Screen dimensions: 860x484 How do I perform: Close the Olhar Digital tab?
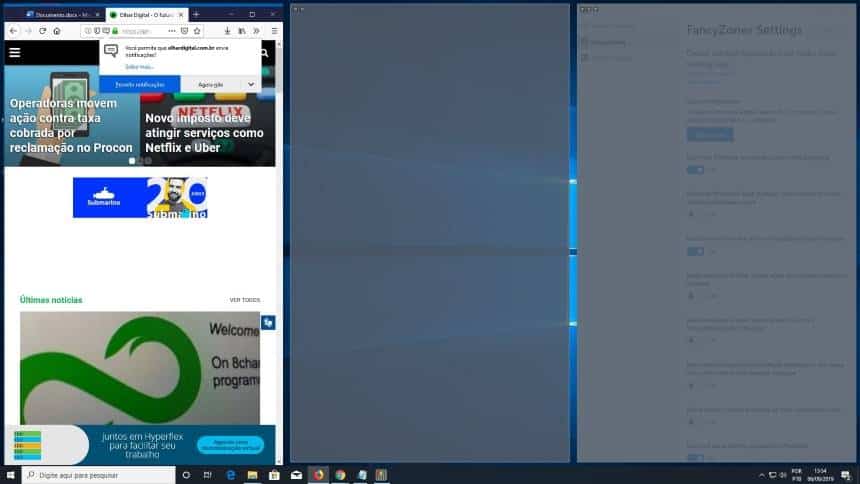tap(181, 15)
